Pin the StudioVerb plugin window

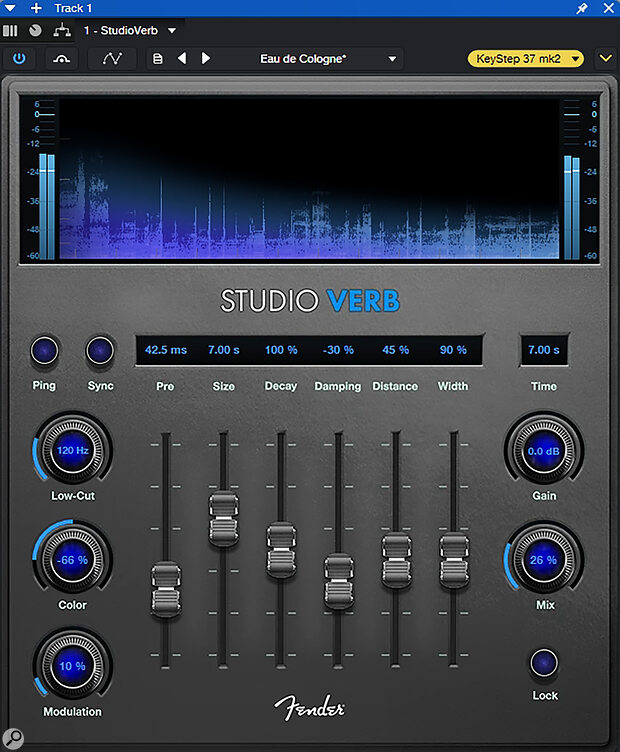tap(582, 8)
